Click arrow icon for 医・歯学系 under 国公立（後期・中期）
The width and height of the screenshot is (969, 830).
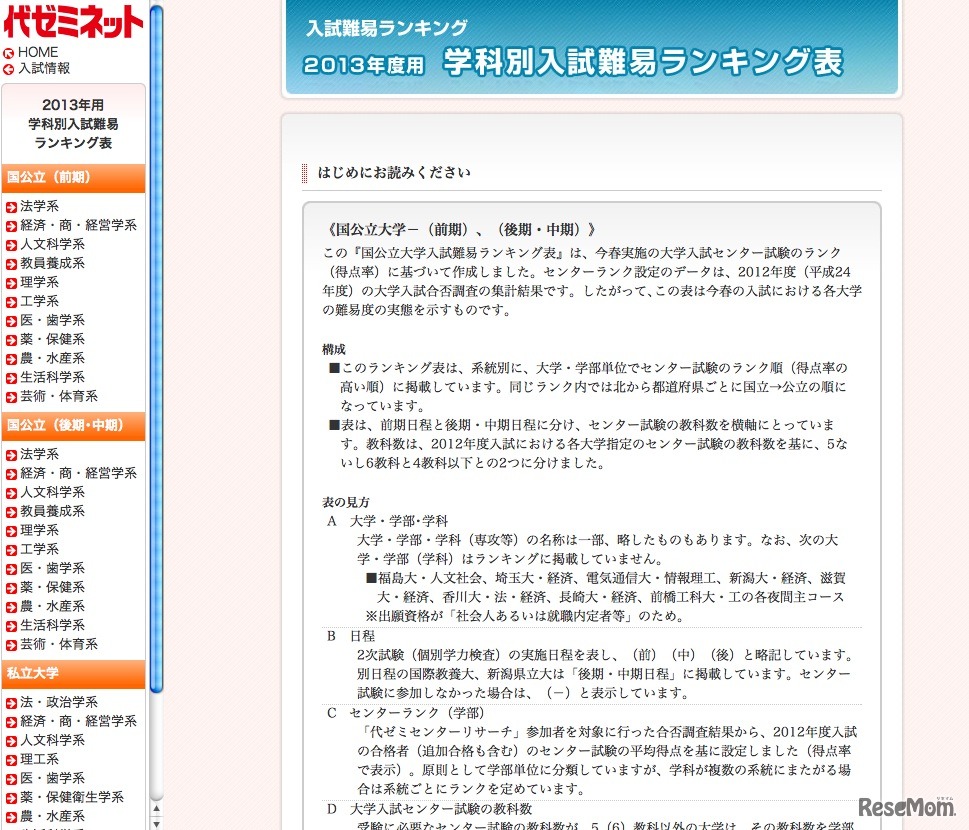11,570
